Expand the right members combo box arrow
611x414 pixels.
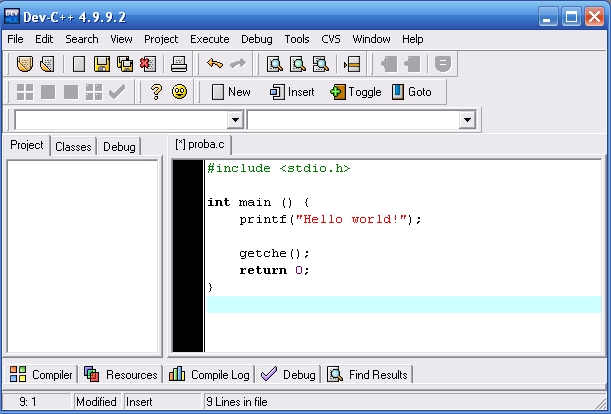tap(467, 120)
